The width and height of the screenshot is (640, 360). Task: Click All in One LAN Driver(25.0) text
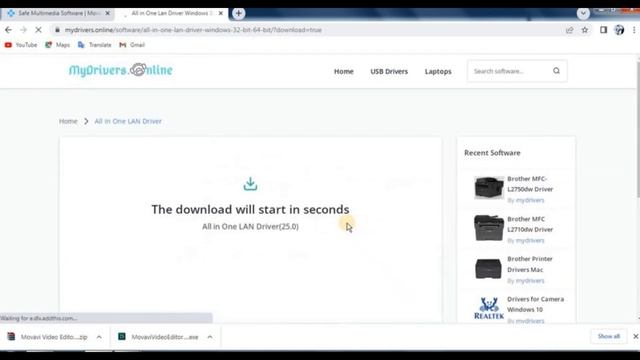(x=250, y=227)
